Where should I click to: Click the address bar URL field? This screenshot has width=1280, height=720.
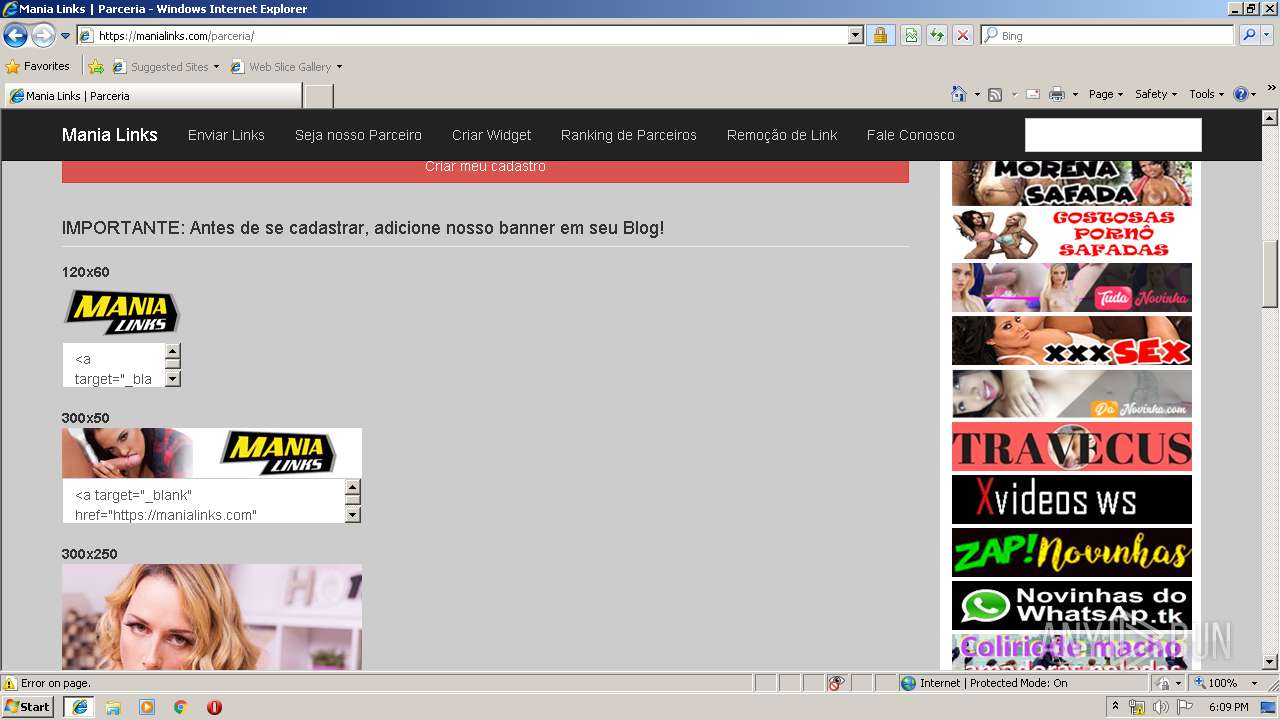tap(462, 36)
